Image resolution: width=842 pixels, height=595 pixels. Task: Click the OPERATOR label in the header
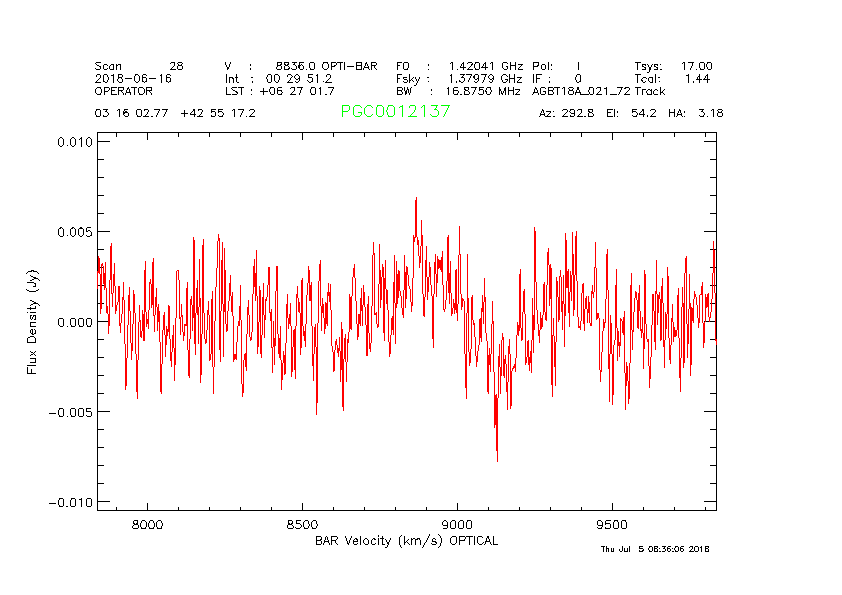click(125, 91)
